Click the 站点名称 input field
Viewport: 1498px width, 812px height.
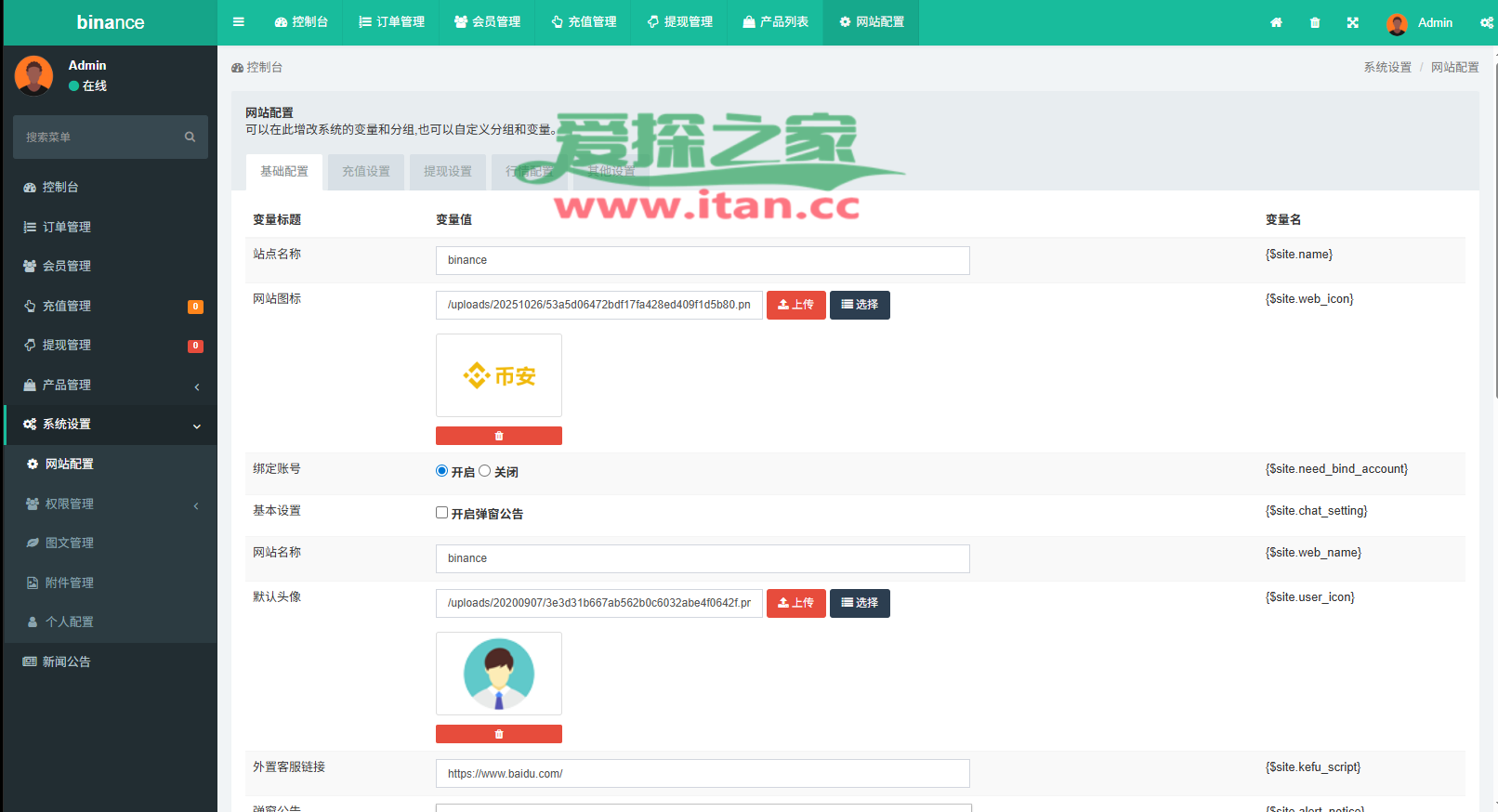(703, 260)
